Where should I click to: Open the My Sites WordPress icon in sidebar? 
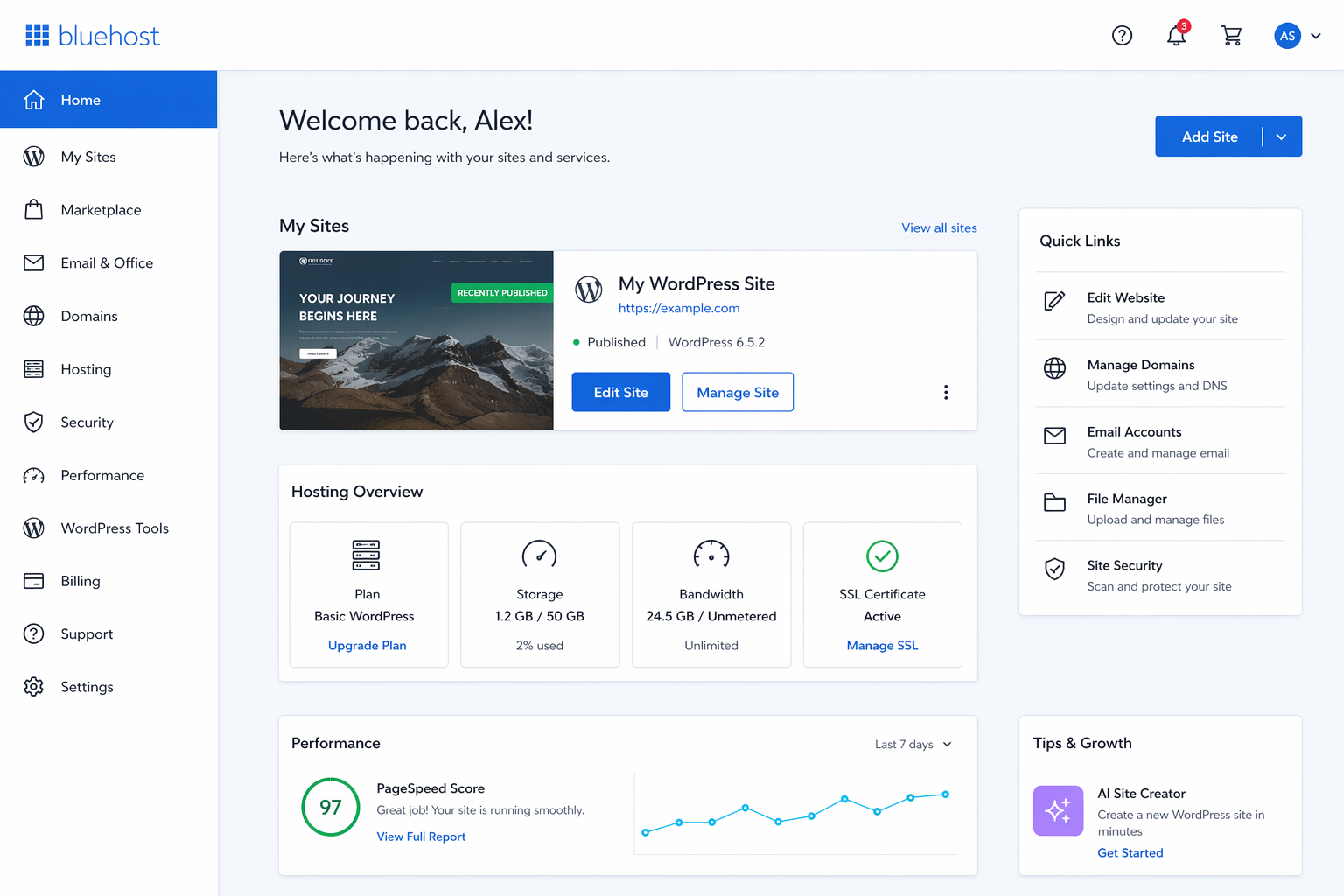tap(33, 157)
